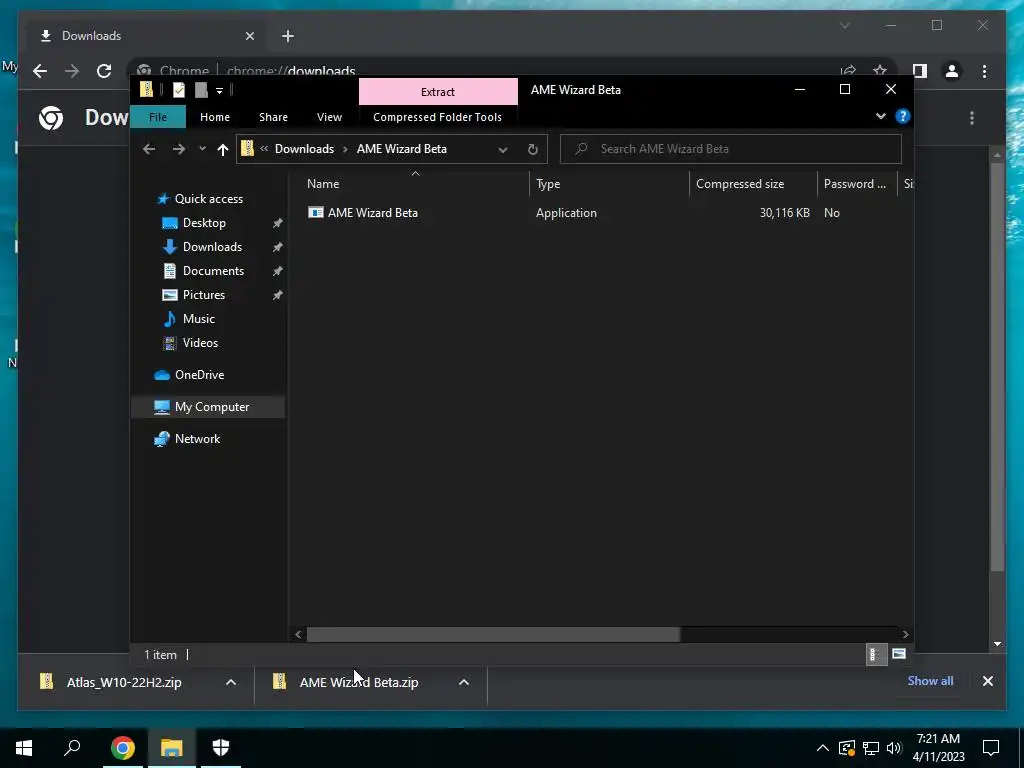Open Chrome profile icon
The width and height of the screenshot is (1024, 768).
coord(952,71)
